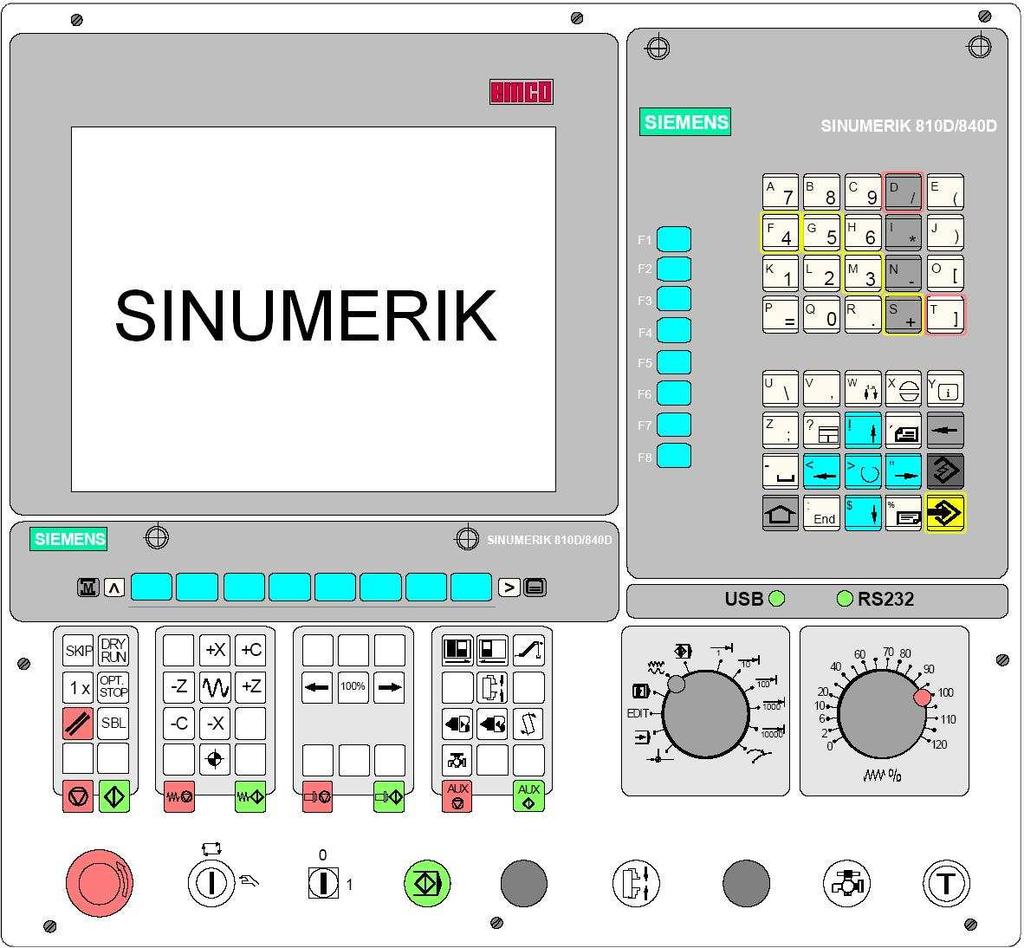Click the End key
This screenshot has width=1024, height=948.
tap(822, 513)
